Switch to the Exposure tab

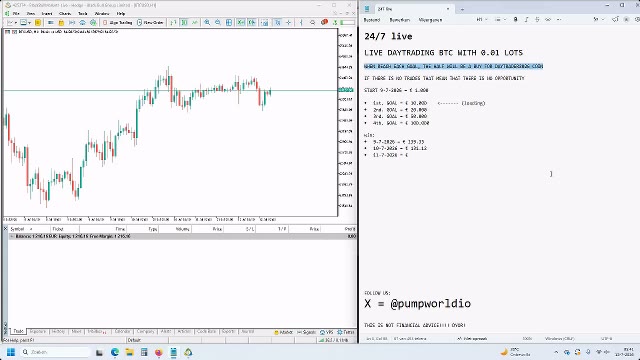(x=38, y=331)
